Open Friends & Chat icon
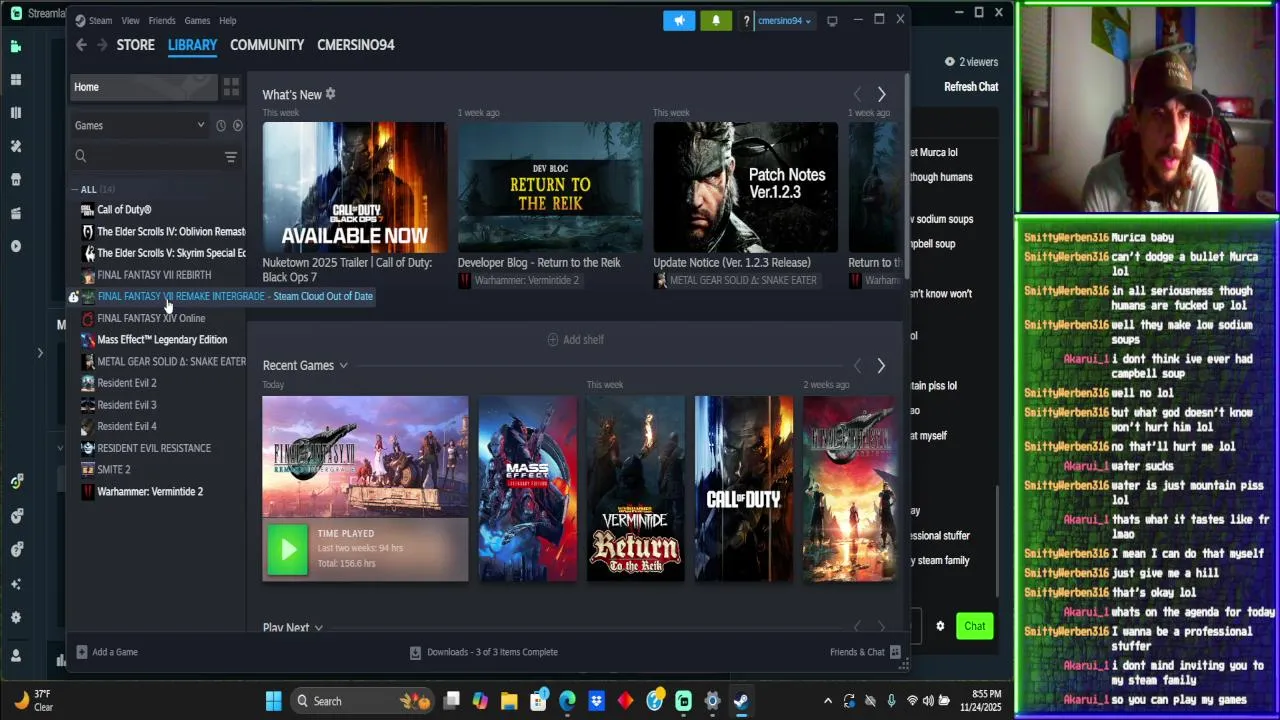This screenshot has height=720, width=1280. (895, 652)
